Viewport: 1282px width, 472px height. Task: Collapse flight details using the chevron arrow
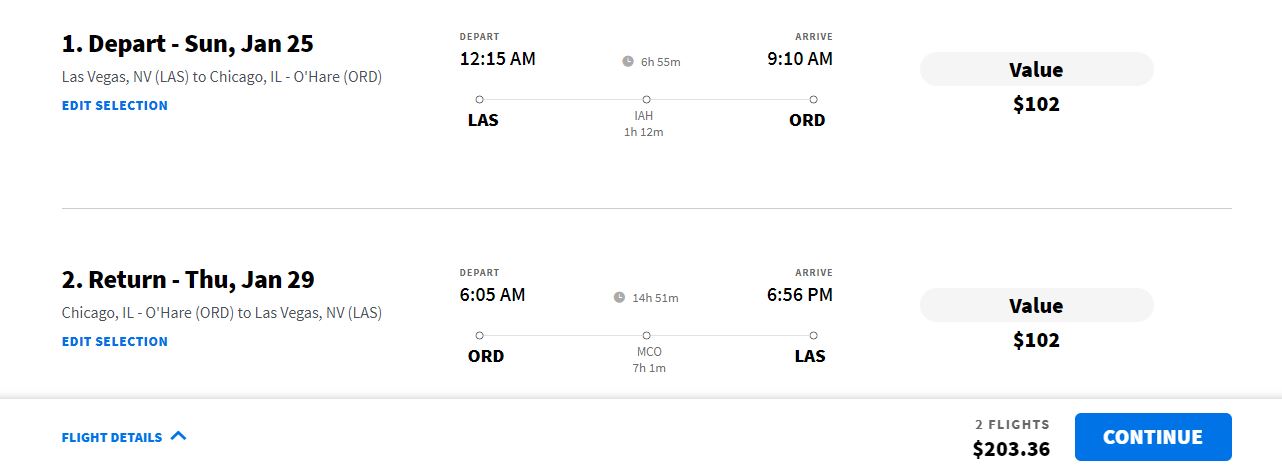[x=179, y=436]
